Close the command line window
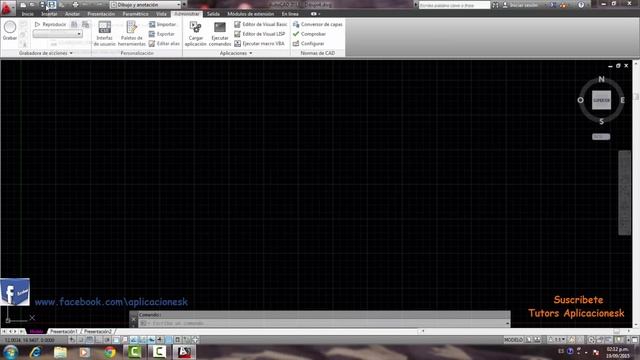The height and width of the screenshot is (360, 640). [x=133, y=319]
